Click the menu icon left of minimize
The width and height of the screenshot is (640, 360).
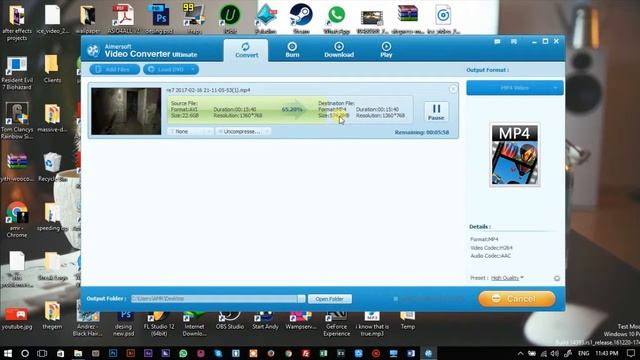coord(514,42)
